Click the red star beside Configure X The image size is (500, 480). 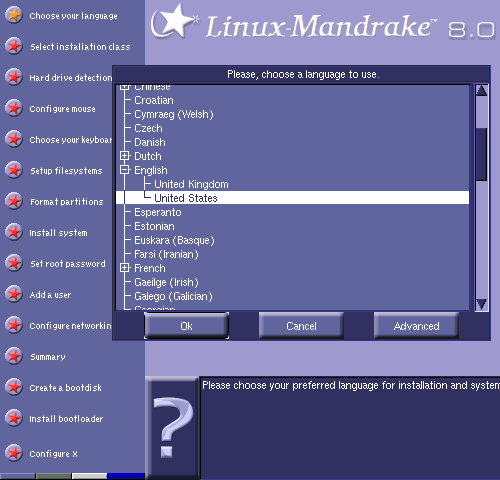(14, 453)
